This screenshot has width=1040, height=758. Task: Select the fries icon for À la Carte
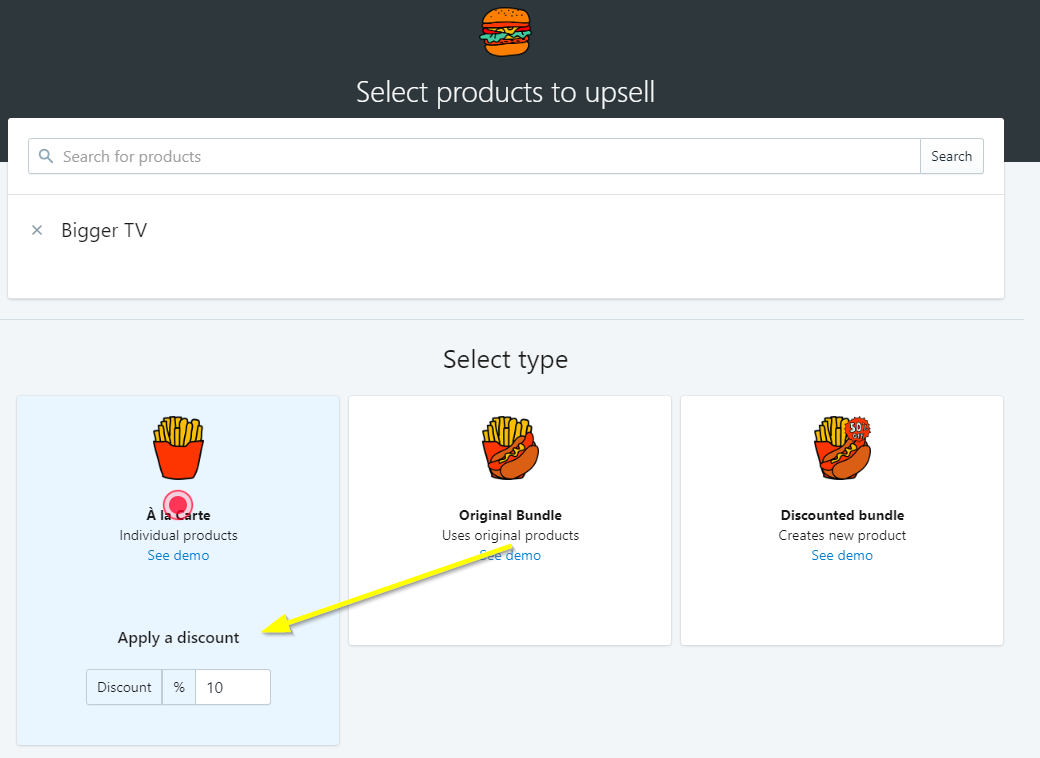[178, 448]
